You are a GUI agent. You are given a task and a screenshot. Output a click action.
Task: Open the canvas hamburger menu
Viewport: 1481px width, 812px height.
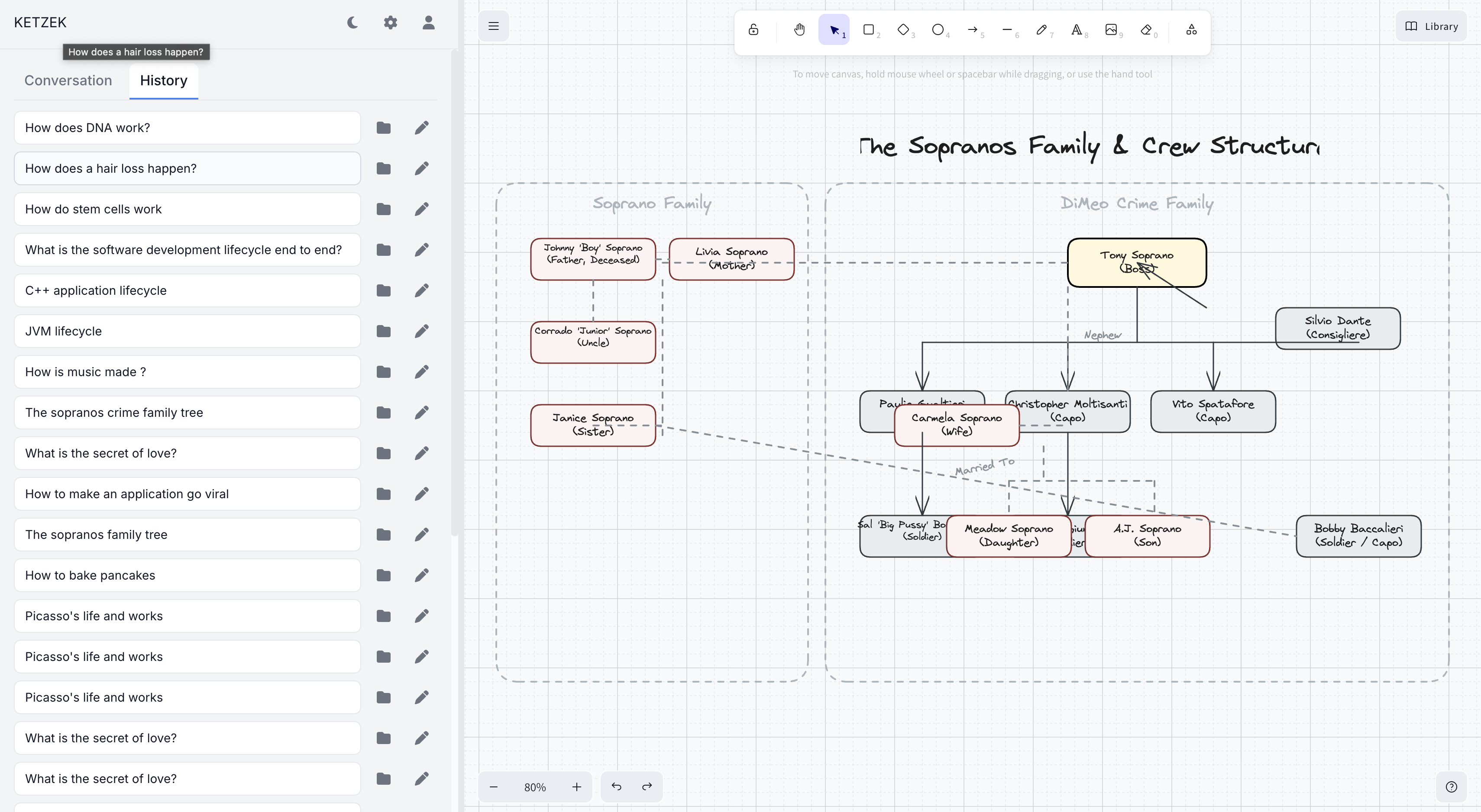(x=493, y=26)
